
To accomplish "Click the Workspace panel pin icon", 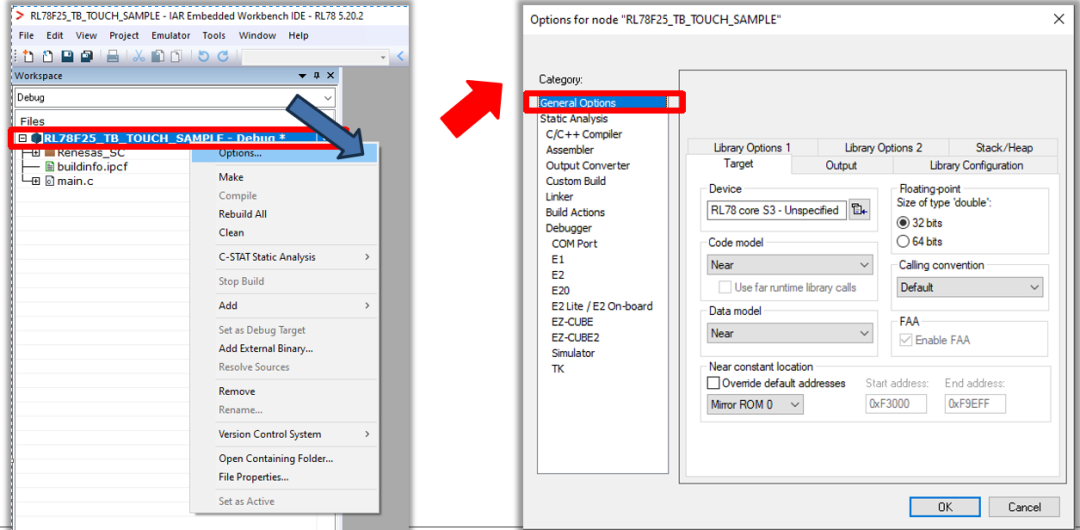I will pos(317,76).
